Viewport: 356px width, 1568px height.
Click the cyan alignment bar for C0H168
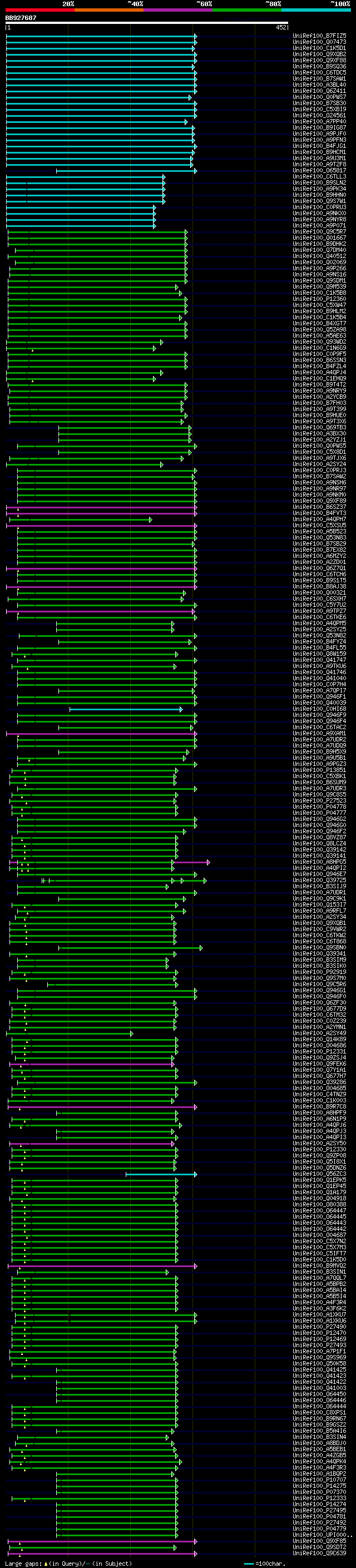pos(125,709)
